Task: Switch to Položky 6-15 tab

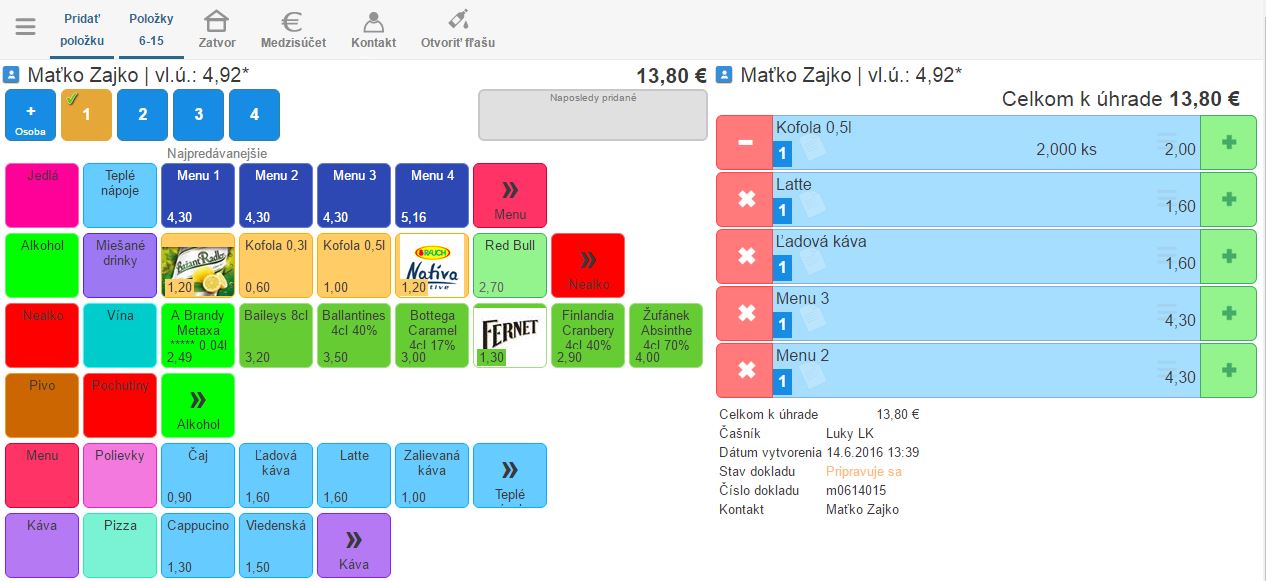Action: (152, 29)
